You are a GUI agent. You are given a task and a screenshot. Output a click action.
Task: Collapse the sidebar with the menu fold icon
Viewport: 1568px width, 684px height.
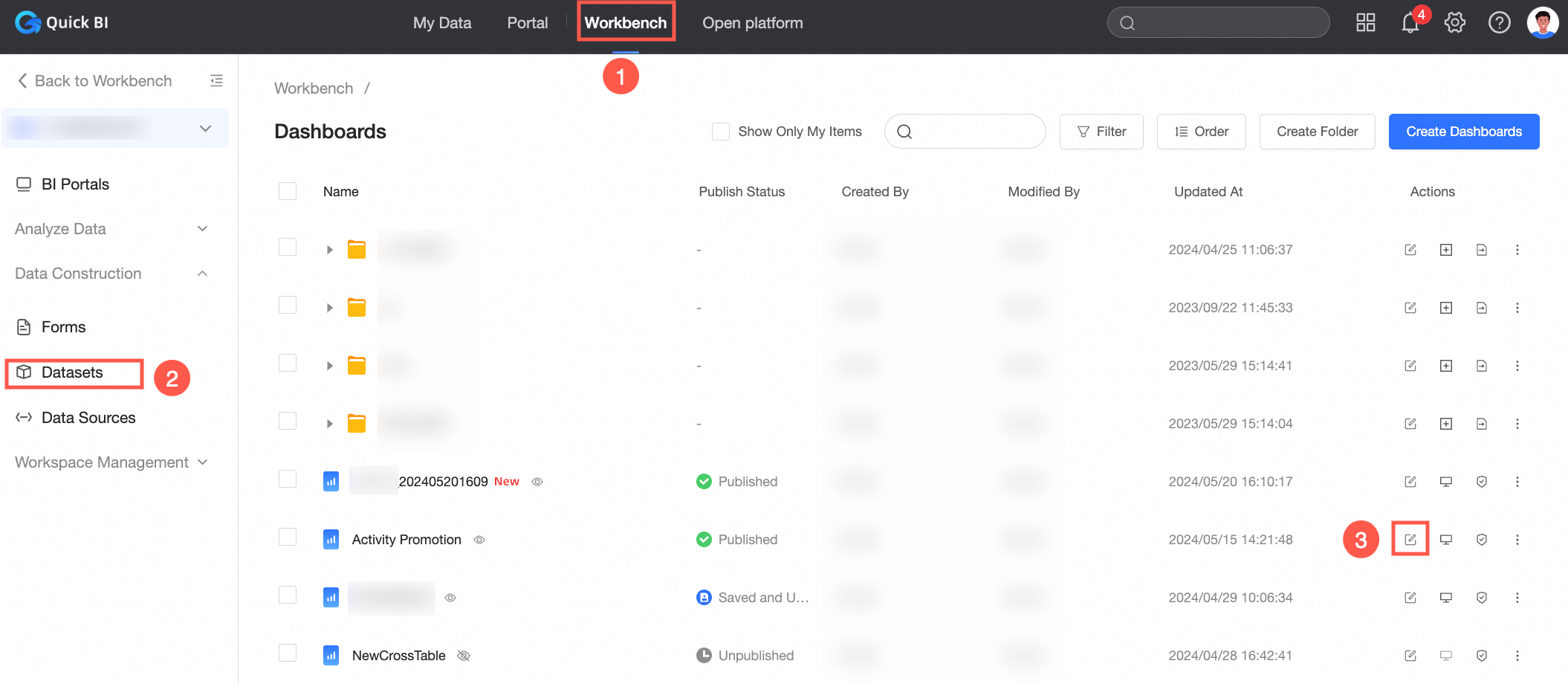coord(216,80)
